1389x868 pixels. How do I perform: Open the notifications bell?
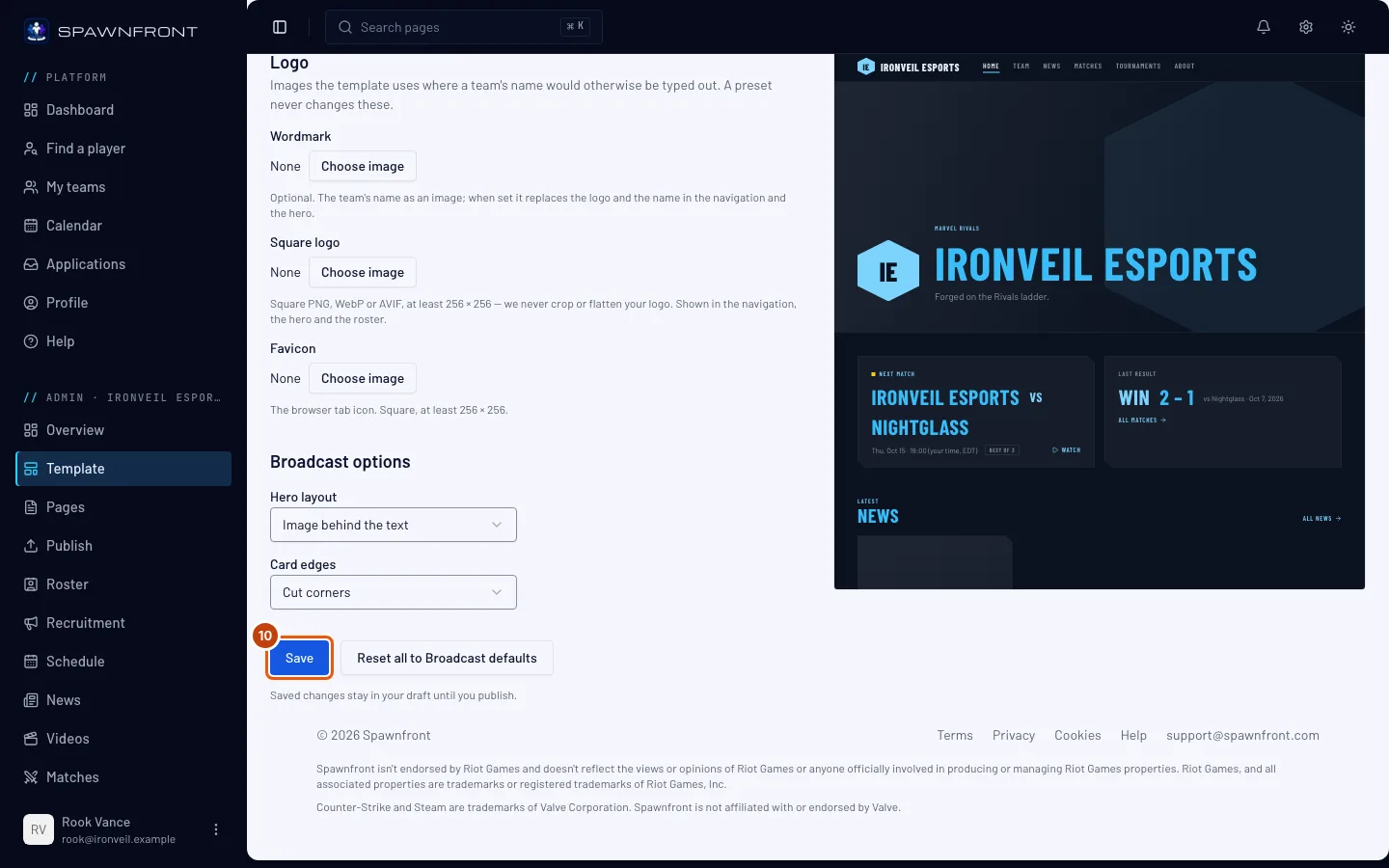point(1264,27)
